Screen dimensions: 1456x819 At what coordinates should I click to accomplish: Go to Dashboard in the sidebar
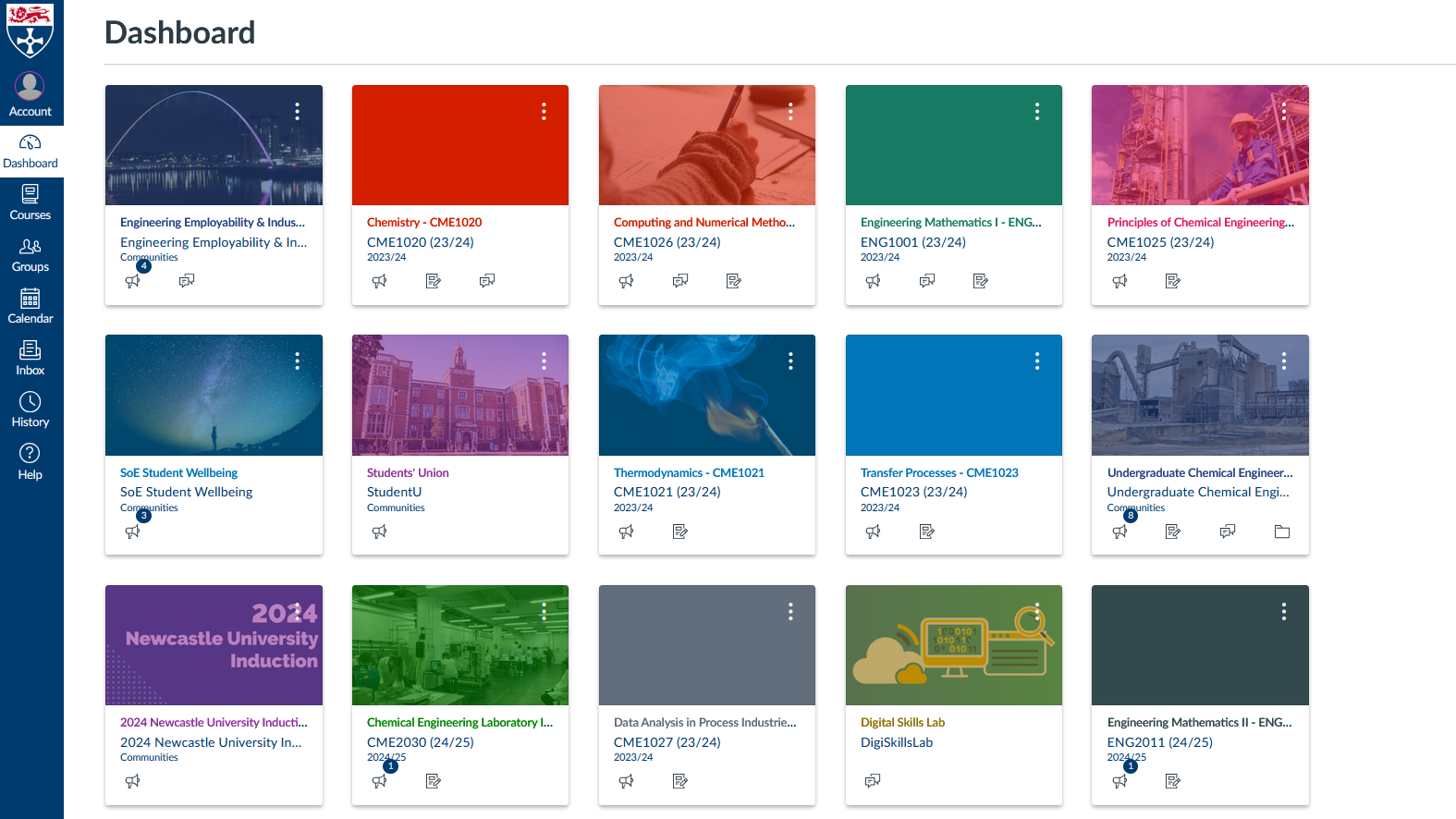(x=31, y=152)
